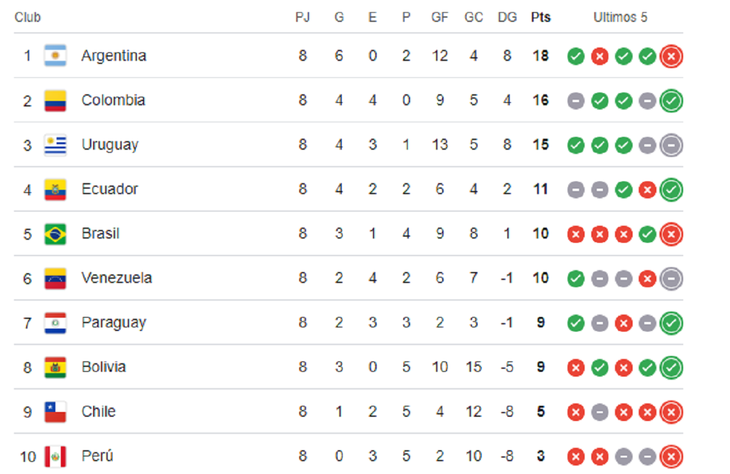The height and width of the screenshot is (474, 730).
Task: Click the DG column header
Action: point(506,18)
